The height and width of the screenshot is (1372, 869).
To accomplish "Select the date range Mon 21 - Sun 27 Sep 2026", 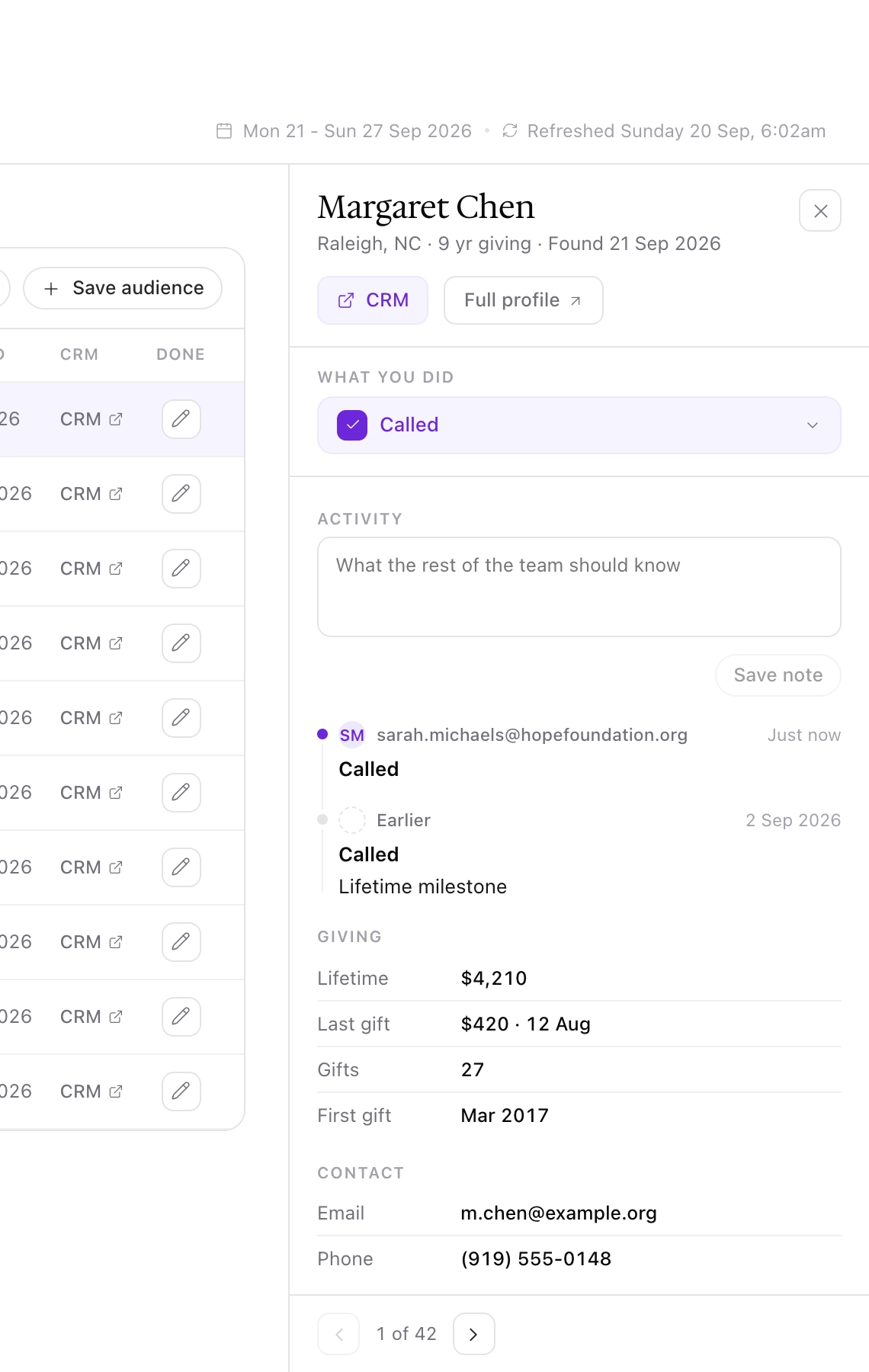I will tap(358, 131).
